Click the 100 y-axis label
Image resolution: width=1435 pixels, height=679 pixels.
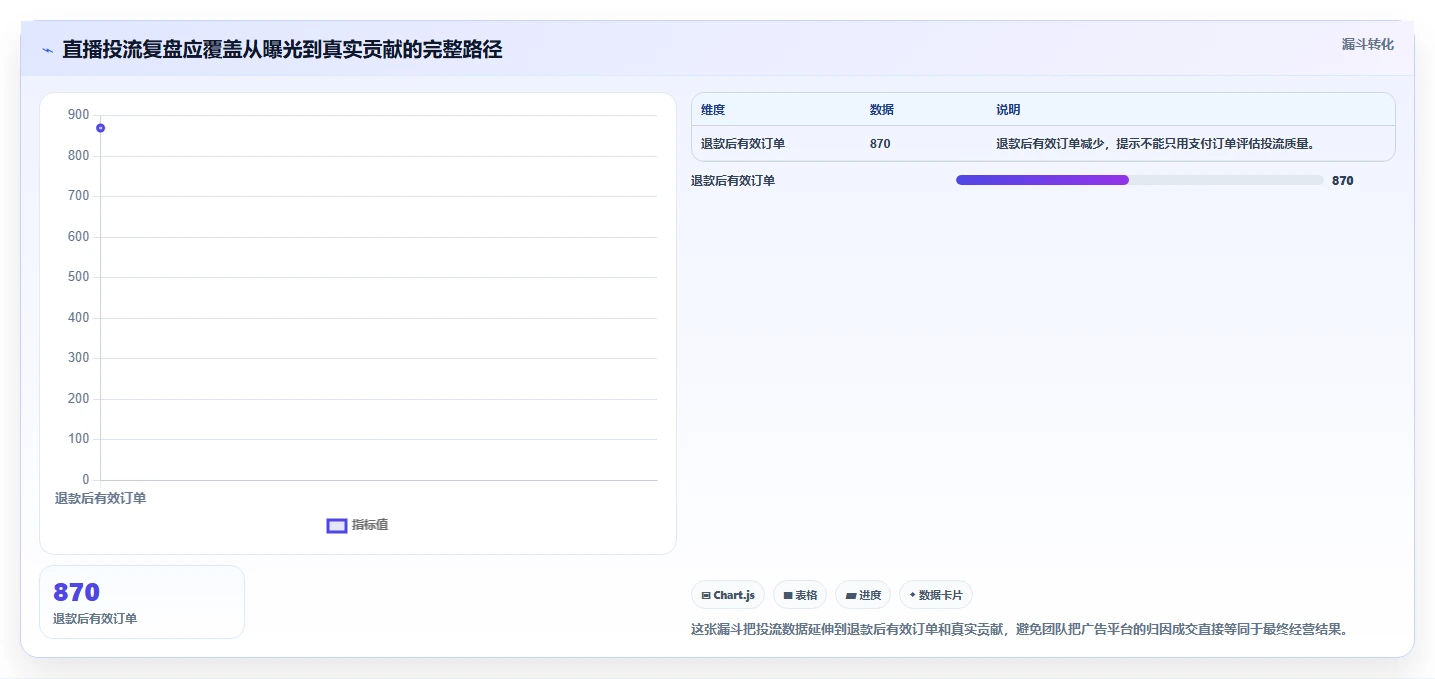(x=79, y=439)
